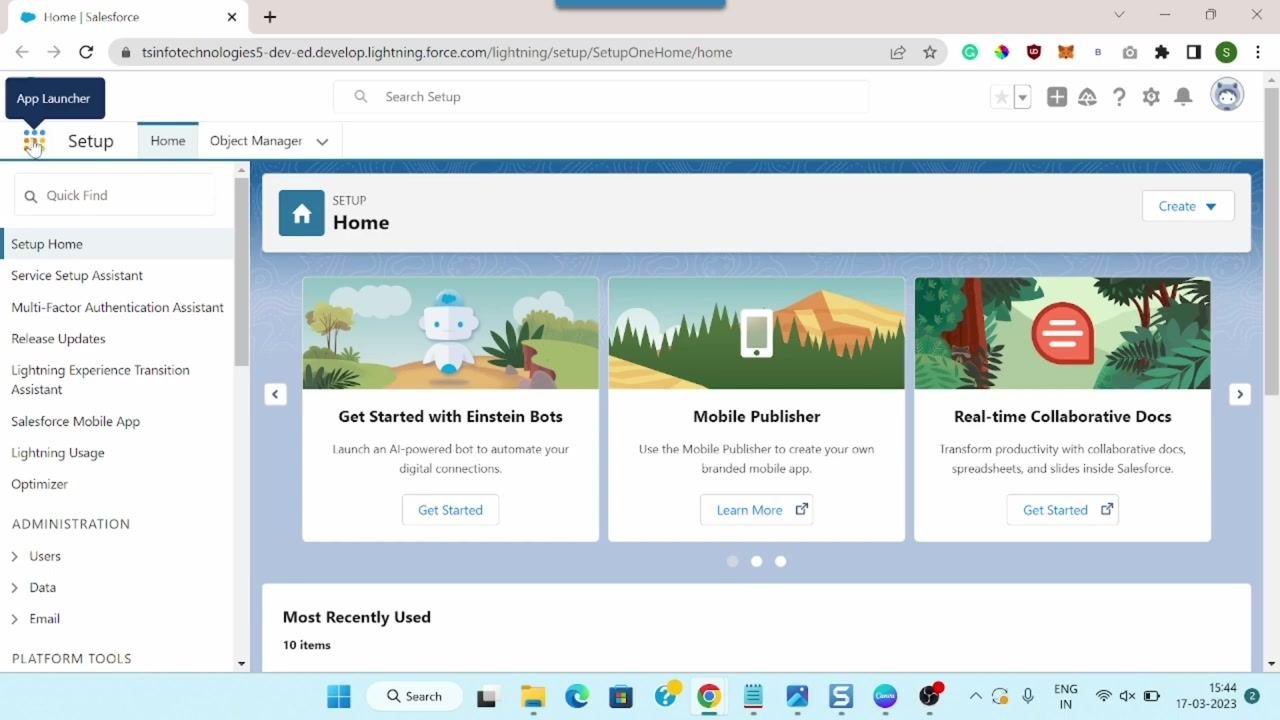Click the Grammarly extension icon
The image size is (1280, 720).
pos(970,52)
